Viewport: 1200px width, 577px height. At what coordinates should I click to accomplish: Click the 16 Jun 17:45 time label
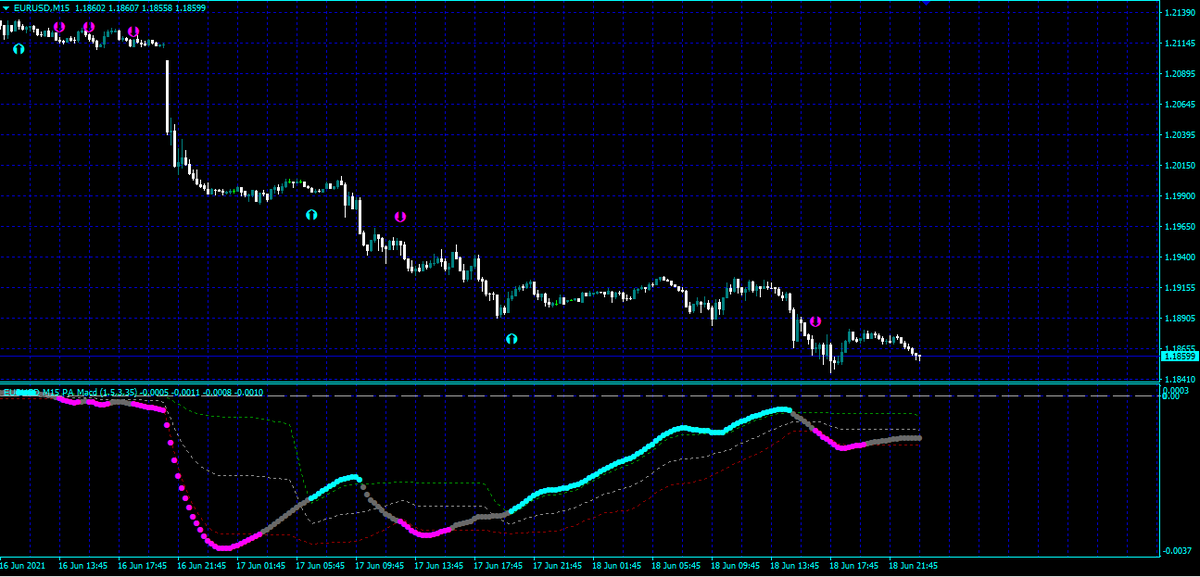point(143,565)
